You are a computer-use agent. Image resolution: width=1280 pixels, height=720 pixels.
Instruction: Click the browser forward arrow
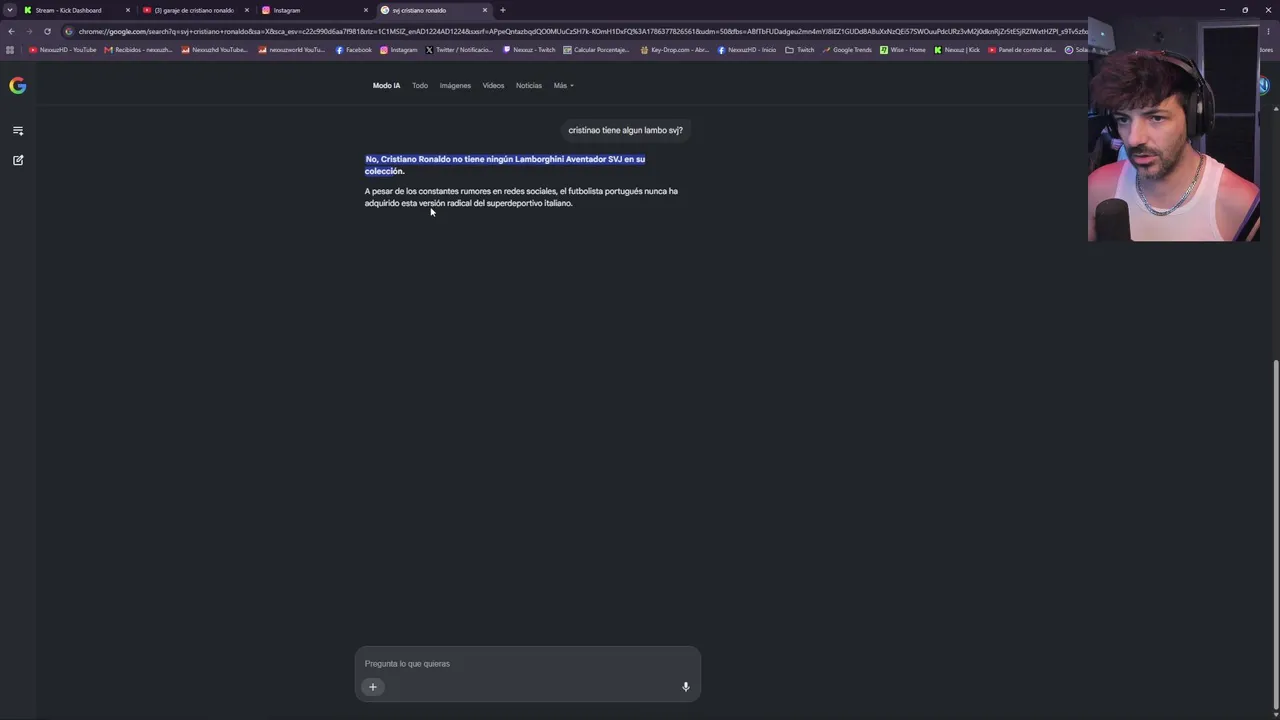pyautogui.click(x=29, y=31)
